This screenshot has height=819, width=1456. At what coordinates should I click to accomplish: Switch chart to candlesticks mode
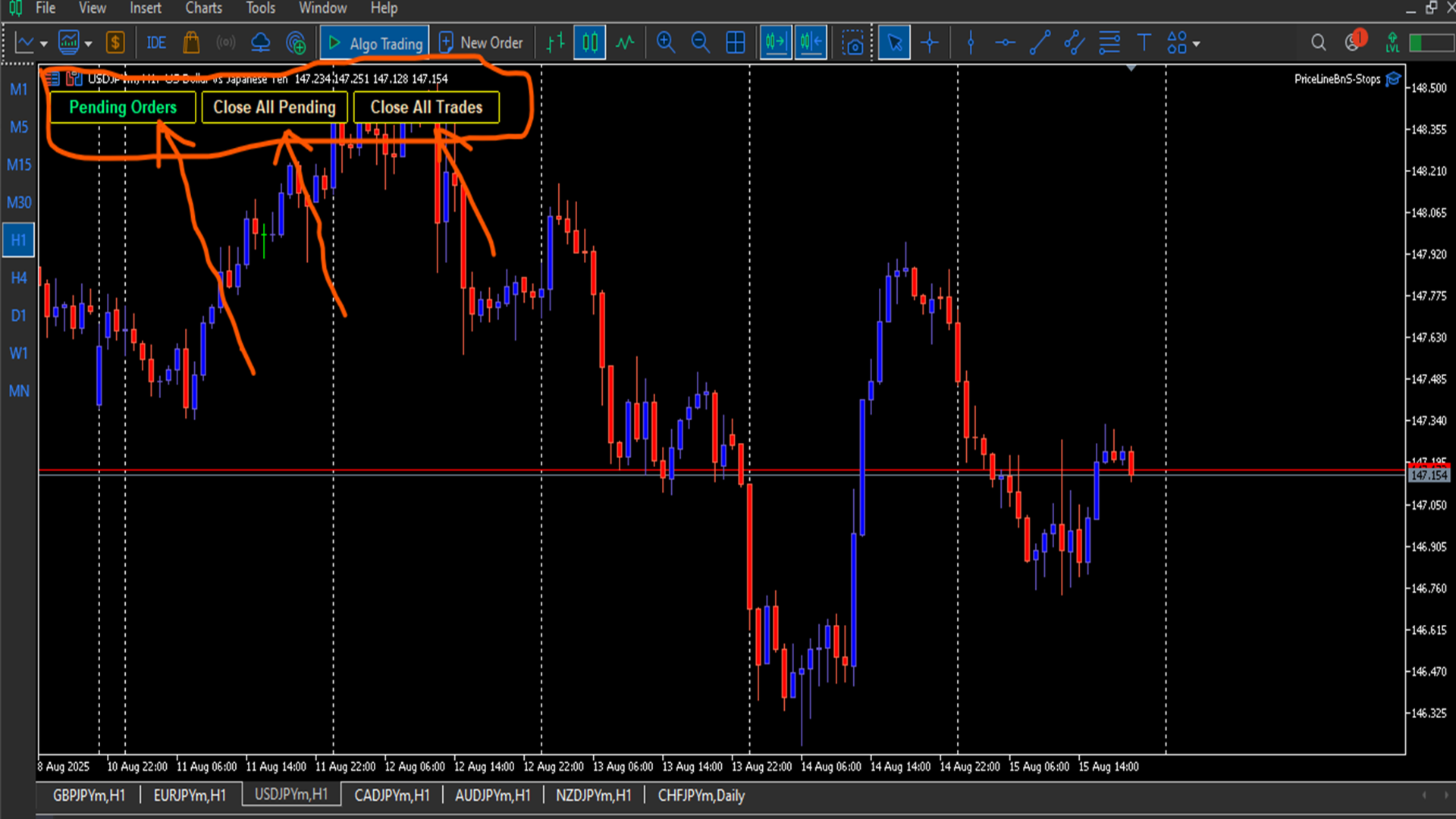pyautogui.click(x=590, y=43)
